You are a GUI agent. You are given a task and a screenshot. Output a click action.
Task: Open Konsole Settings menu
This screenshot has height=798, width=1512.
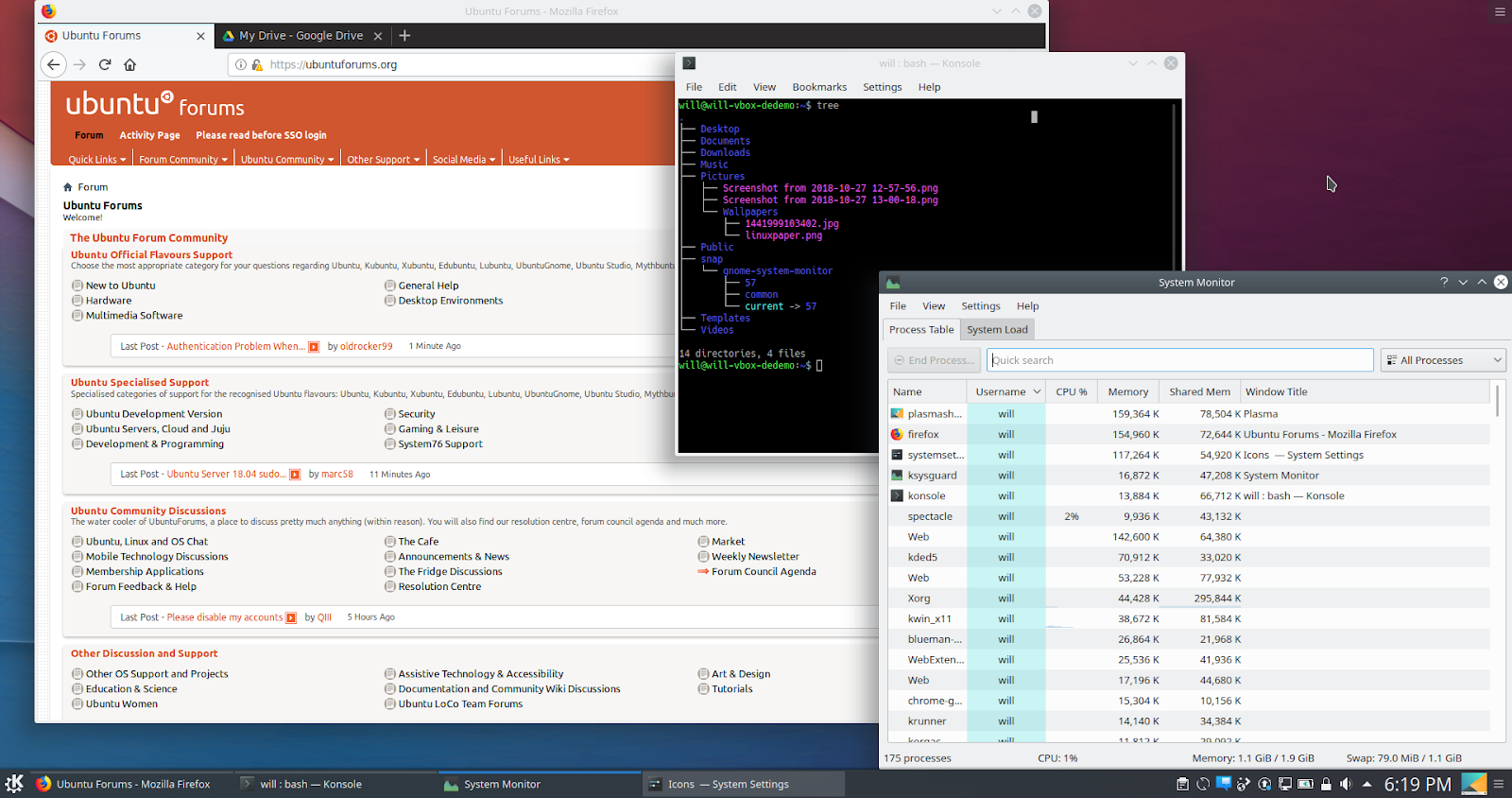[882, 87]
